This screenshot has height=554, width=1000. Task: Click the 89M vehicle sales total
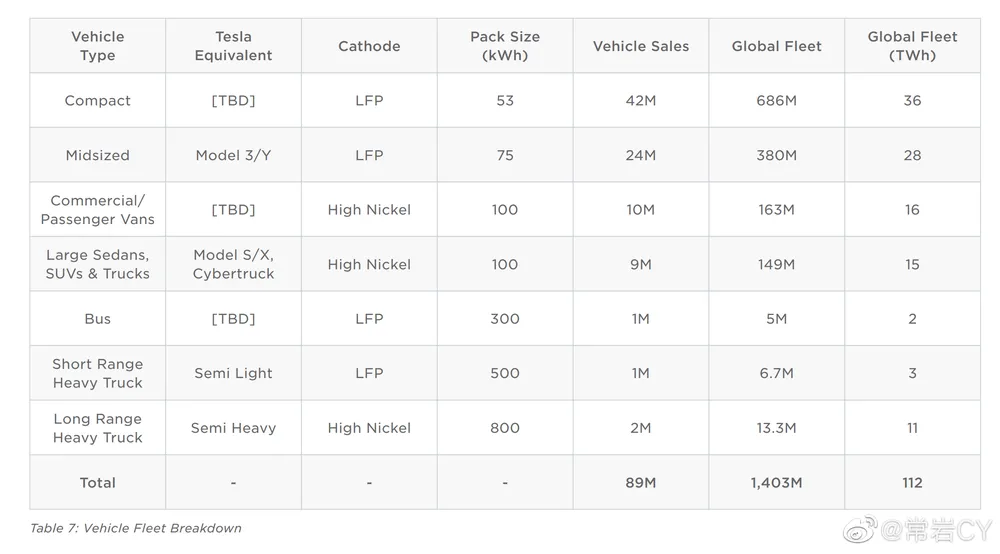click(x=641, y=483)
